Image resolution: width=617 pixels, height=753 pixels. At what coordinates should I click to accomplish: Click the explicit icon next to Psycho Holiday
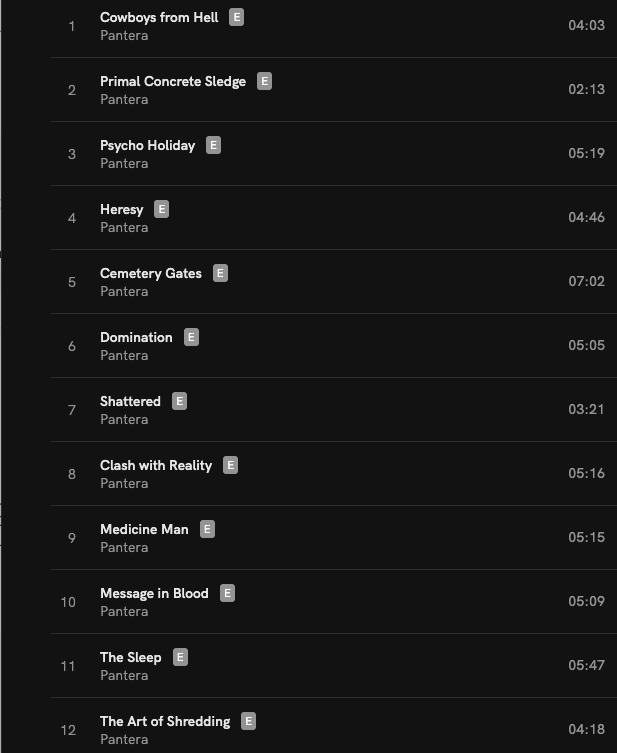coord(213,145)
